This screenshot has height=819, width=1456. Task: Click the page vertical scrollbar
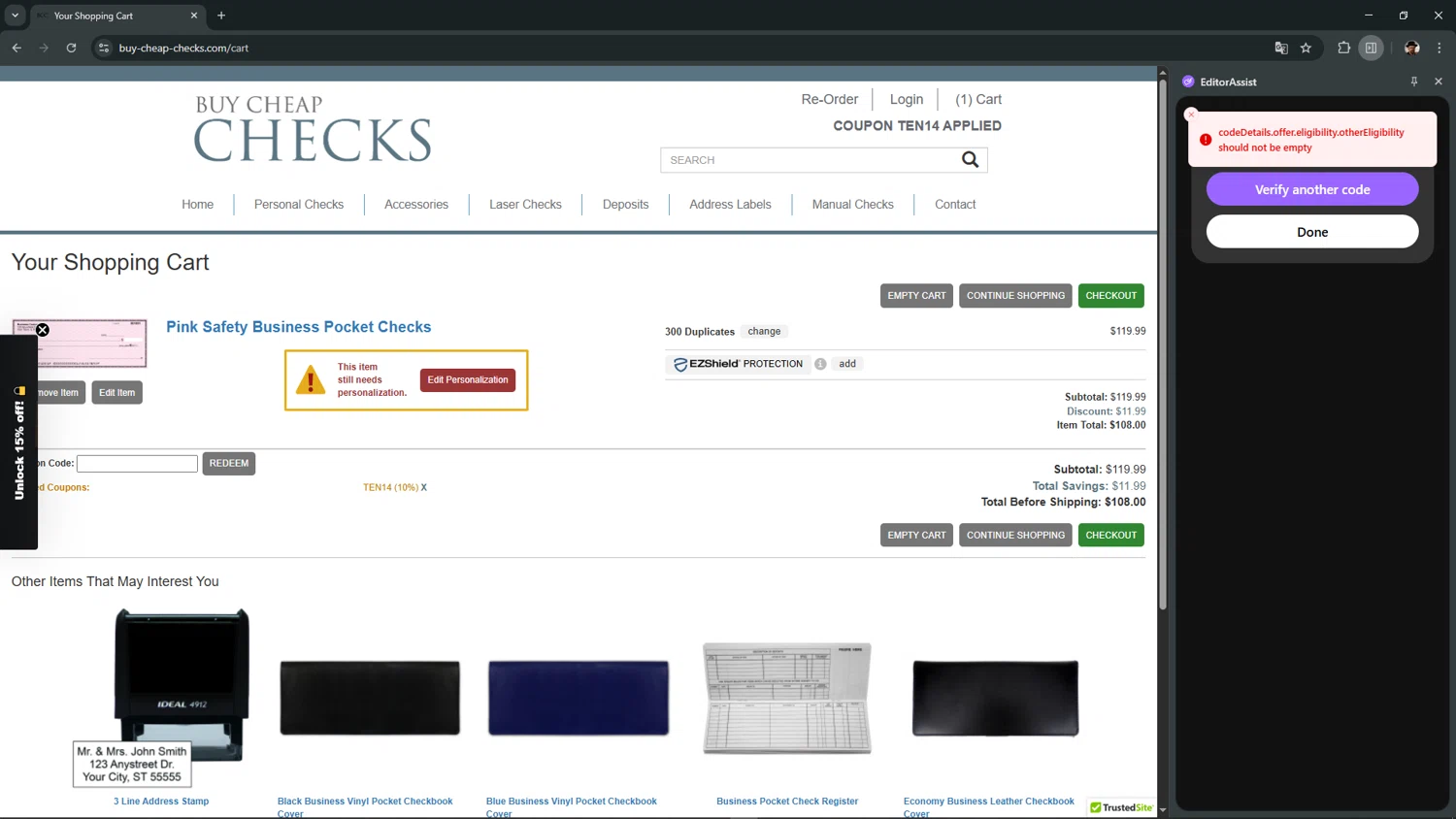1163,344
